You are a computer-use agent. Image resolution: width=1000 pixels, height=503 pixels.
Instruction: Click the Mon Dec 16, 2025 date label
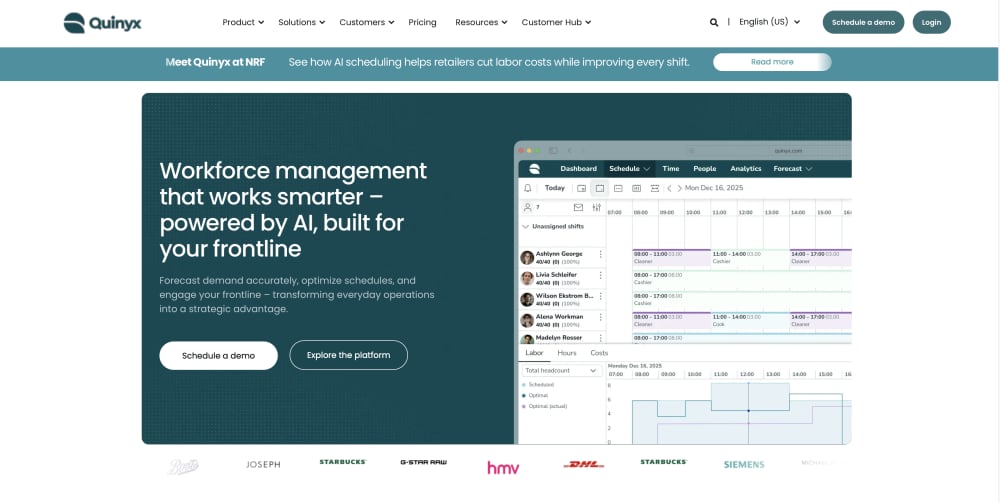(x=714, y=188)
